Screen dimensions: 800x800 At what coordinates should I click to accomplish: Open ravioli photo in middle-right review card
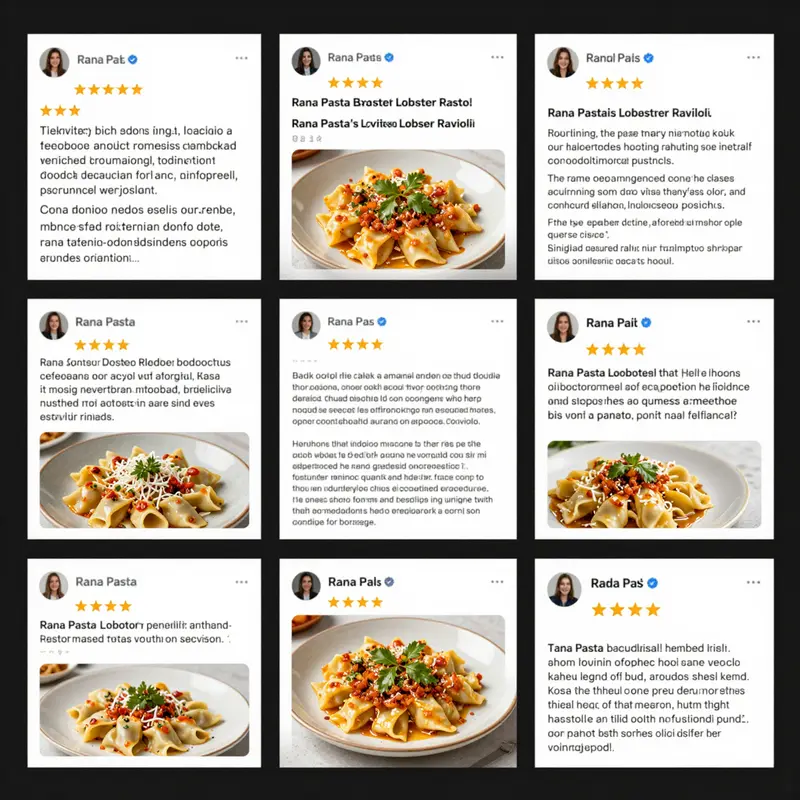(x=654, y=484)
